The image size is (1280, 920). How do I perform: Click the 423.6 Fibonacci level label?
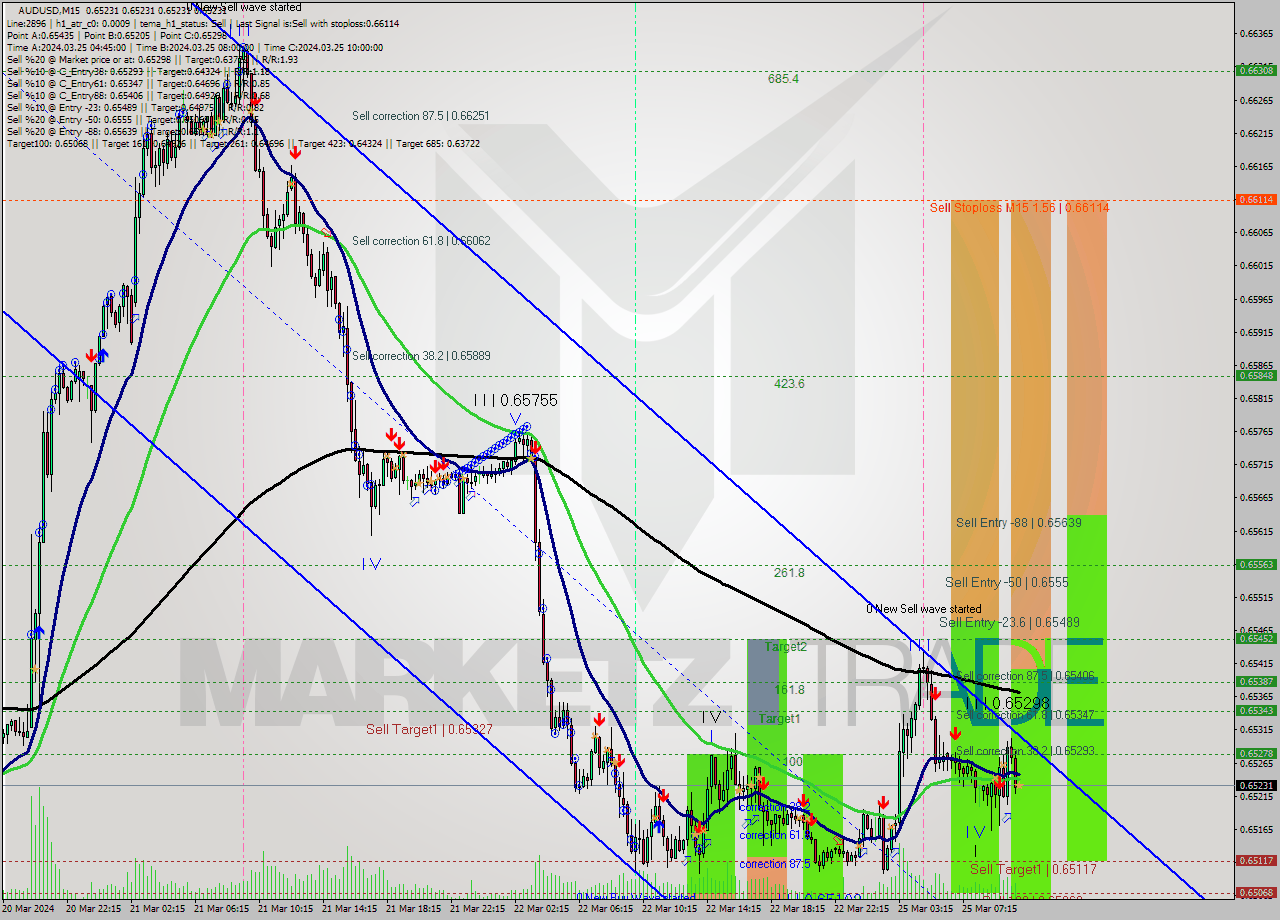click(789, 383)
